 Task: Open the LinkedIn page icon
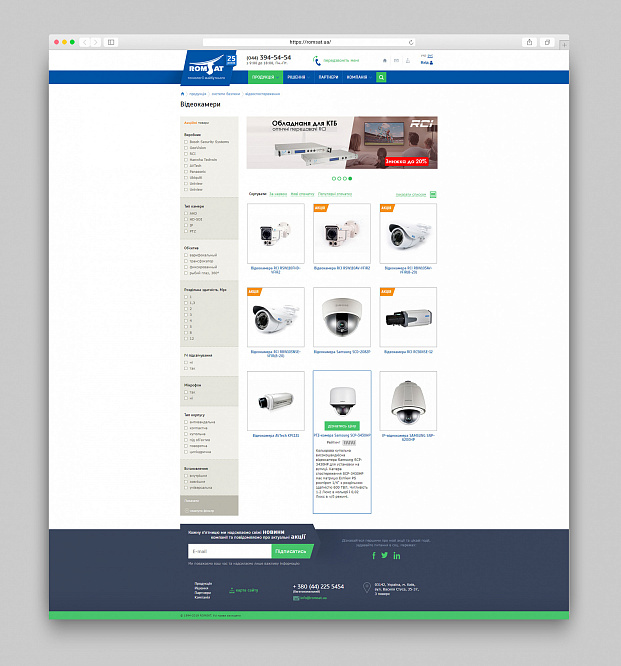click(397, 556)
